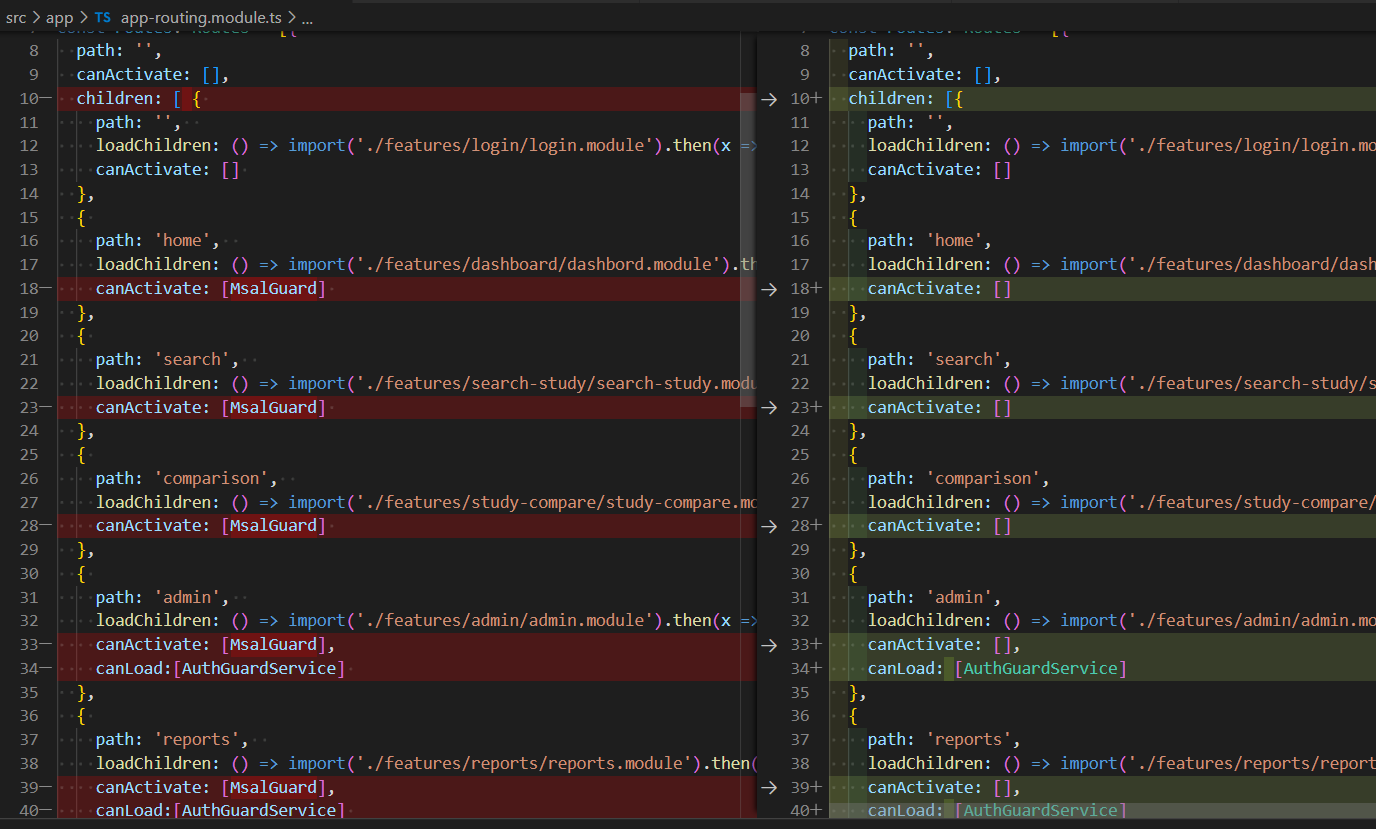Click line number 16 in the left pane
This screenshot has height=829, width=1376.
click(29, 240)
